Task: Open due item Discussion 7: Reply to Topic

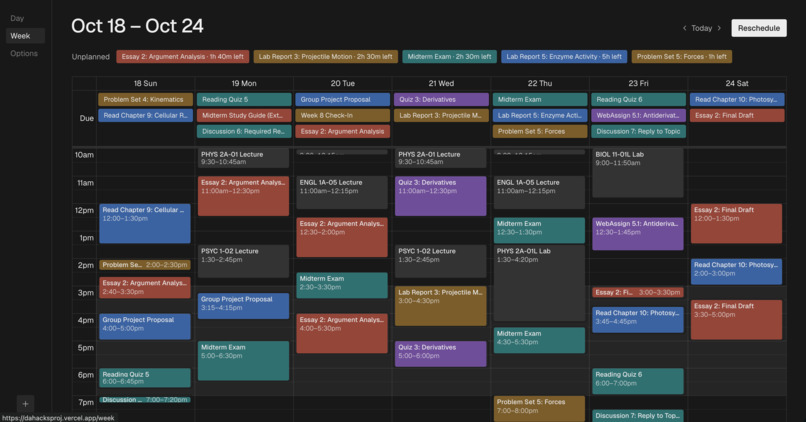Action: pos(638,131)
